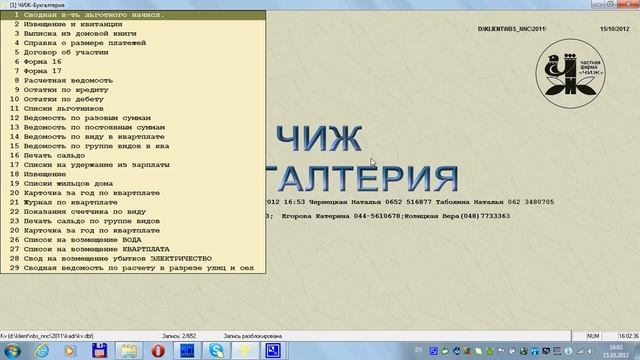Click the NUM indicator in status bar
The image size is (640, 360).
click(593, 336)
